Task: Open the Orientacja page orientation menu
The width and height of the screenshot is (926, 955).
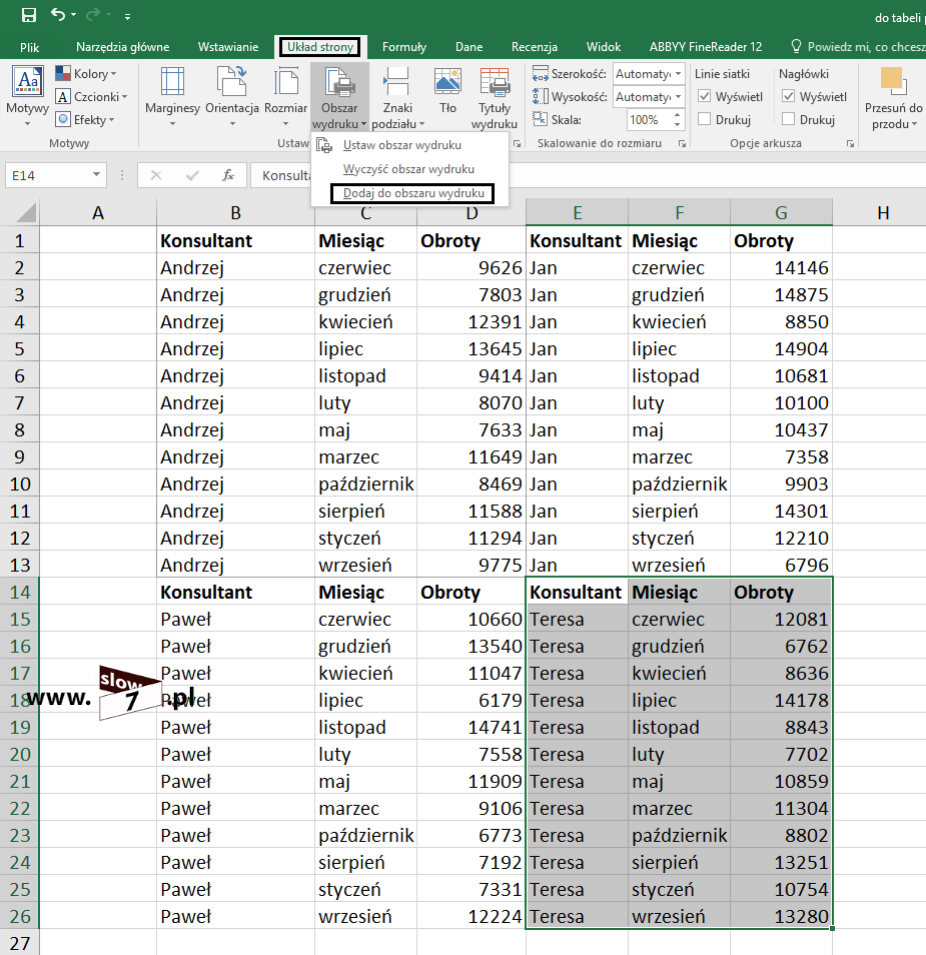Action: (x=232, y=95)
